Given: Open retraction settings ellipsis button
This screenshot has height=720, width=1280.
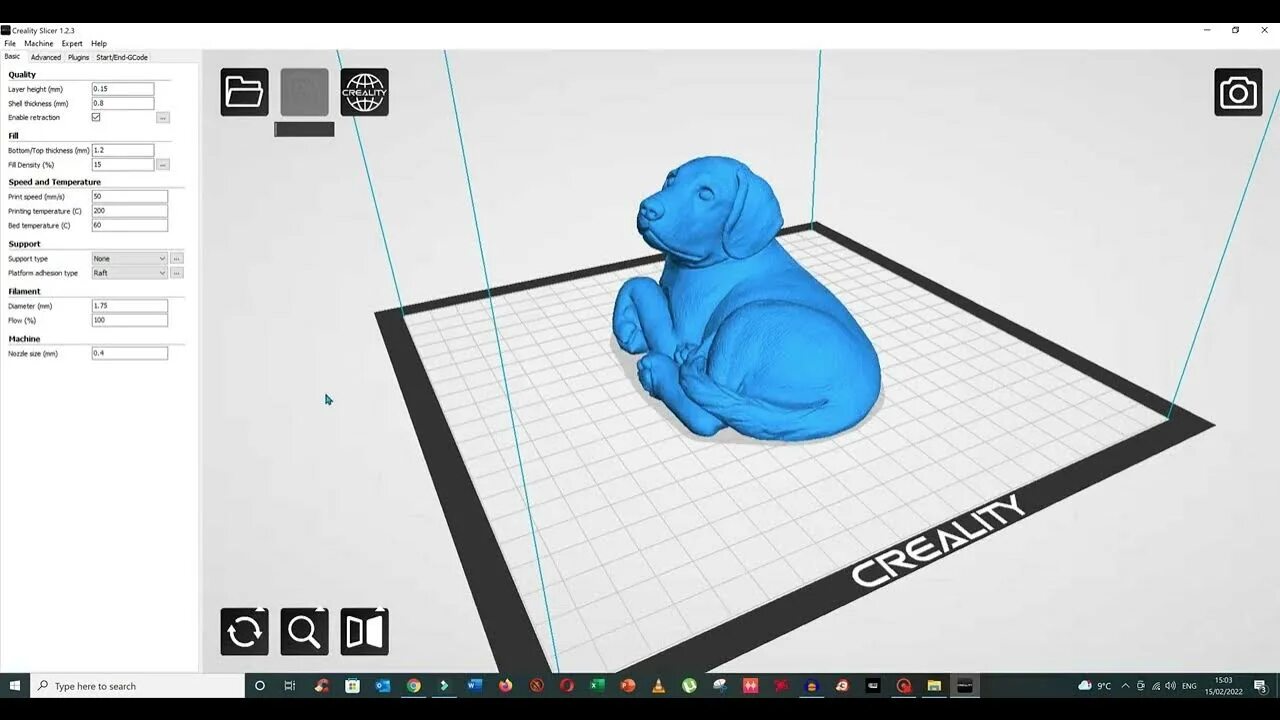Looking at the screenshot, I should tap(163, 118).
